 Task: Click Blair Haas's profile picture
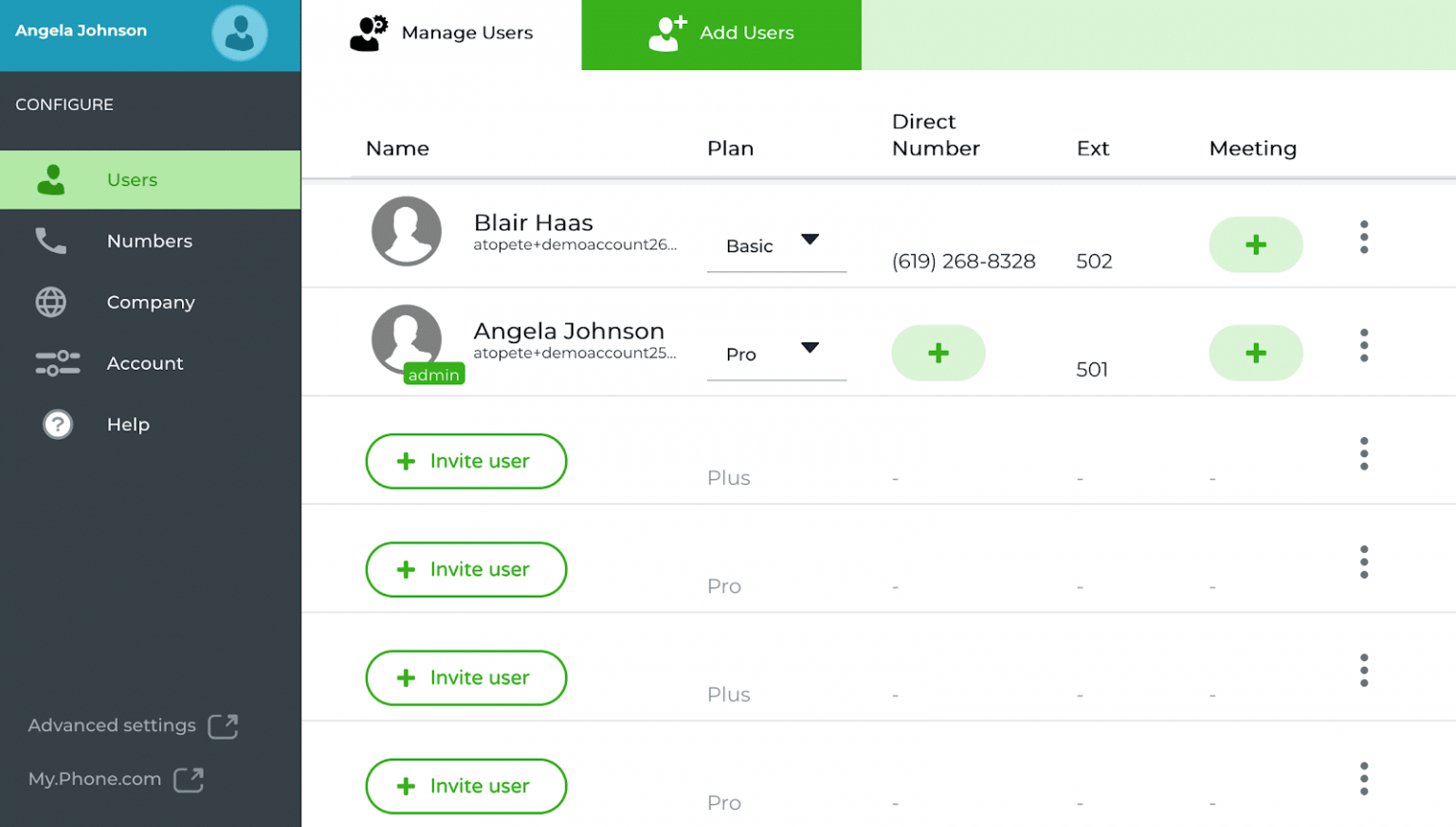(x=407, y=230)
